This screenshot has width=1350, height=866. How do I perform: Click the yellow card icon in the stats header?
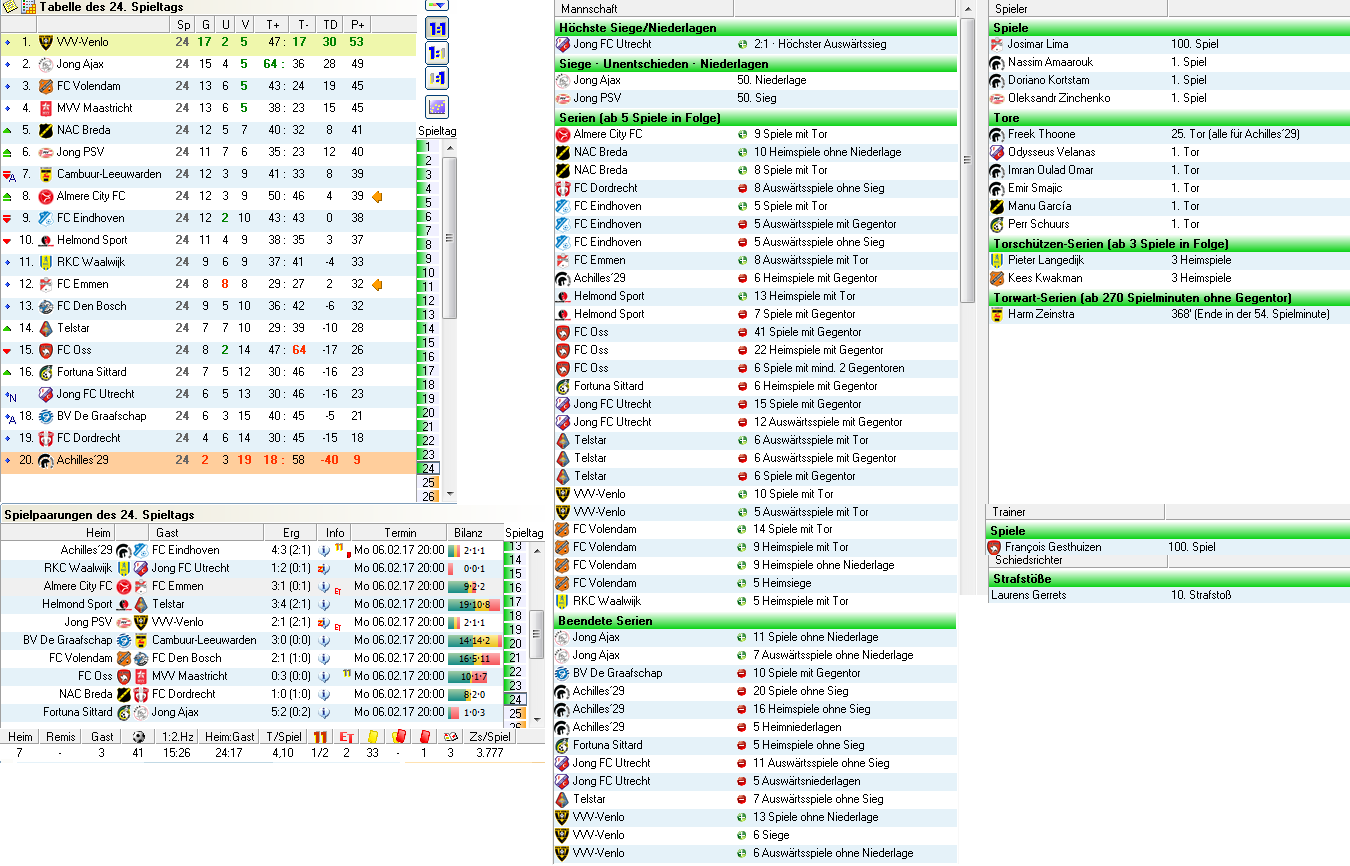(372, 737)
